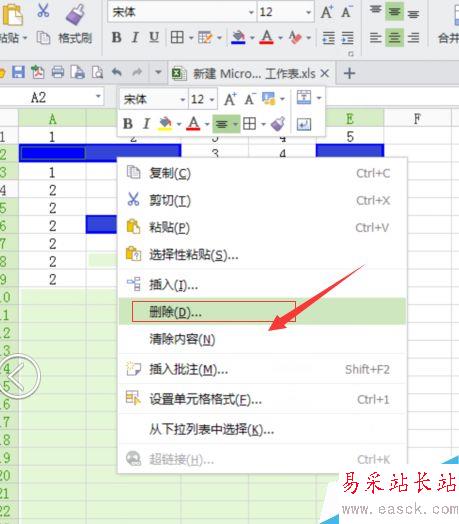This screenshot has height=524, width=459.
Task: Click mini toolbar decrease font A- icon
Action: 250,99
